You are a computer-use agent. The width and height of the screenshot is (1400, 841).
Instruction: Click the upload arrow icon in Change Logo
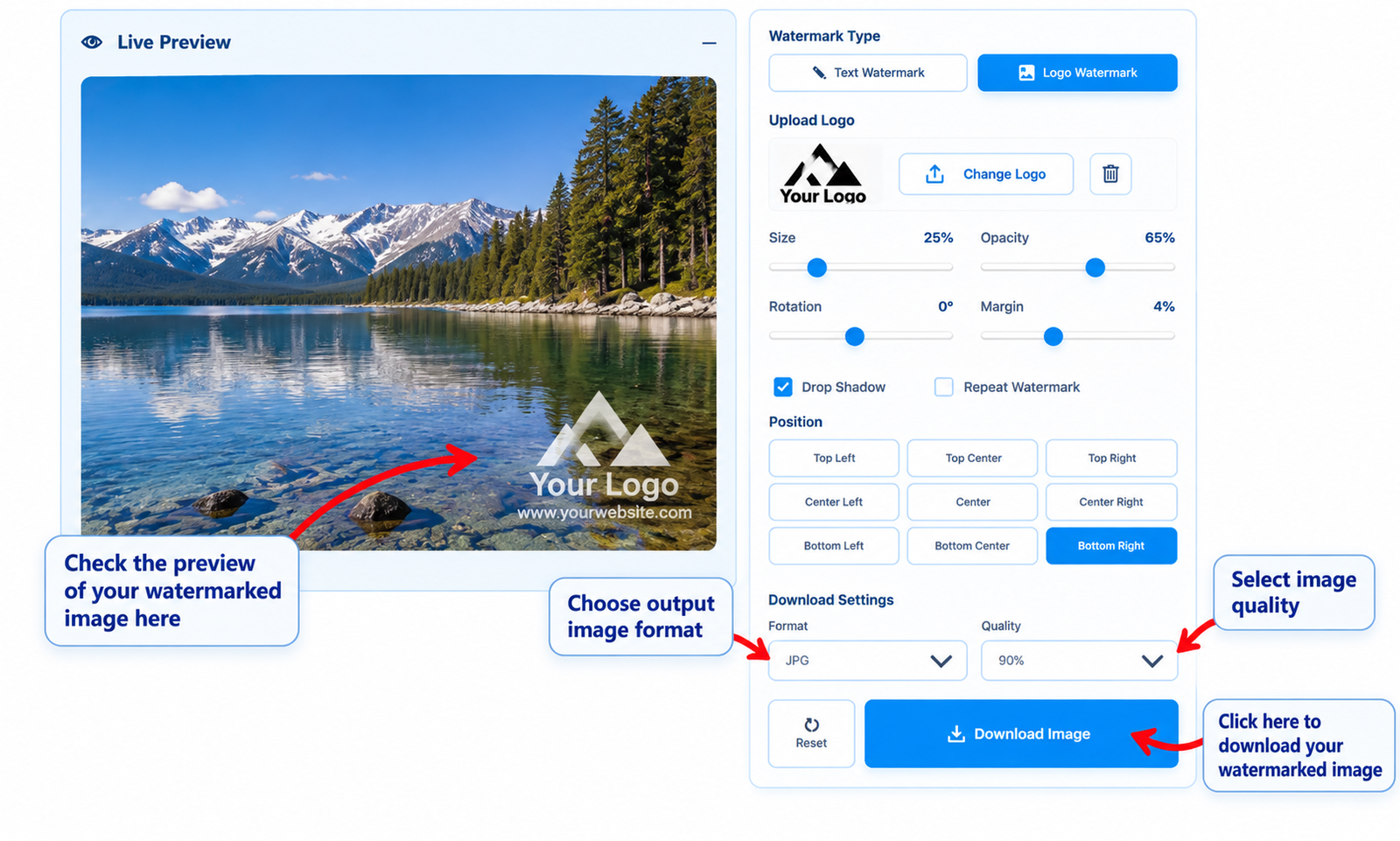pyautogui.click(x=934, y=174)
